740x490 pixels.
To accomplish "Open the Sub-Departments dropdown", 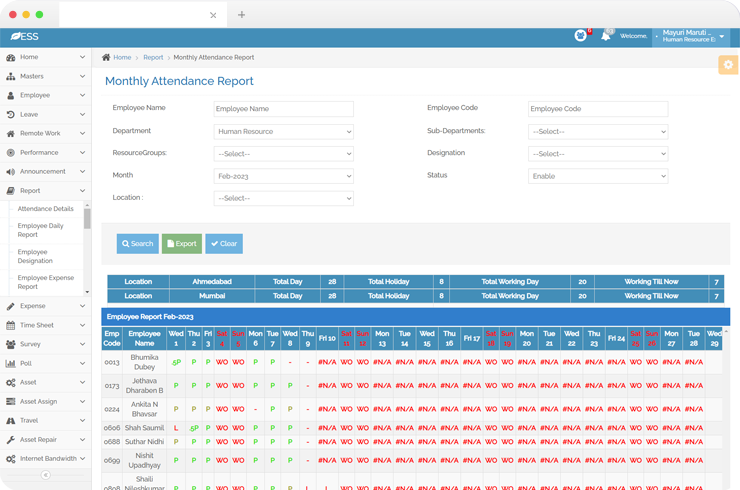I will [598, 132].
